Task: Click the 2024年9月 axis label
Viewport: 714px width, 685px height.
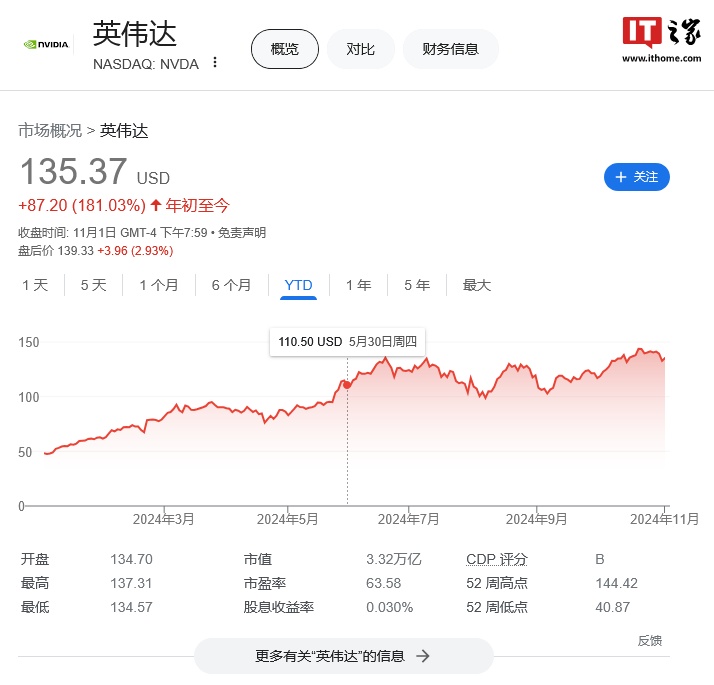Action: coord(536,519)
